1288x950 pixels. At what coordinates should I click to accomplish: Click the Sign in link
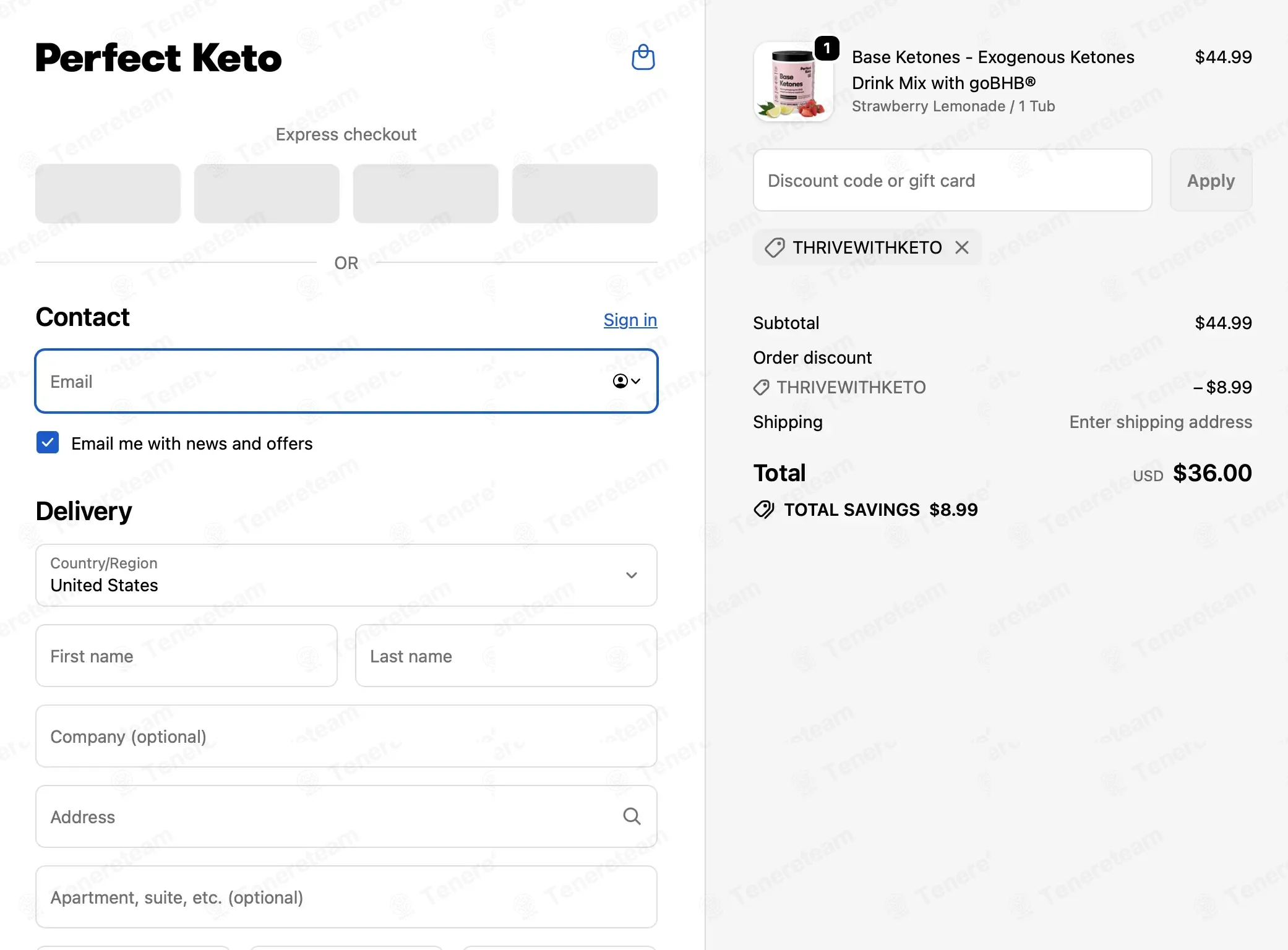[630, 320]
